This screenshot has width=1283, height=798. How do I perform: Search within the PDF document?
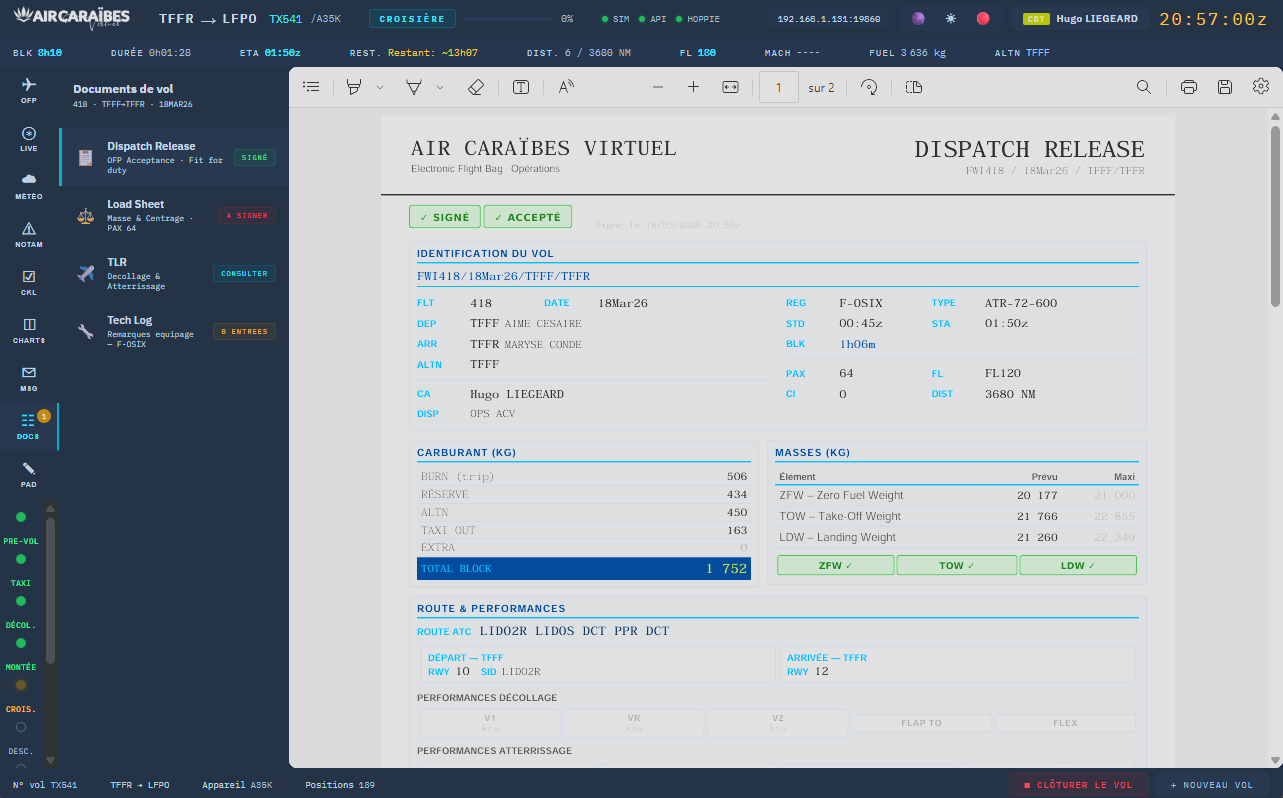point(1144,87)
